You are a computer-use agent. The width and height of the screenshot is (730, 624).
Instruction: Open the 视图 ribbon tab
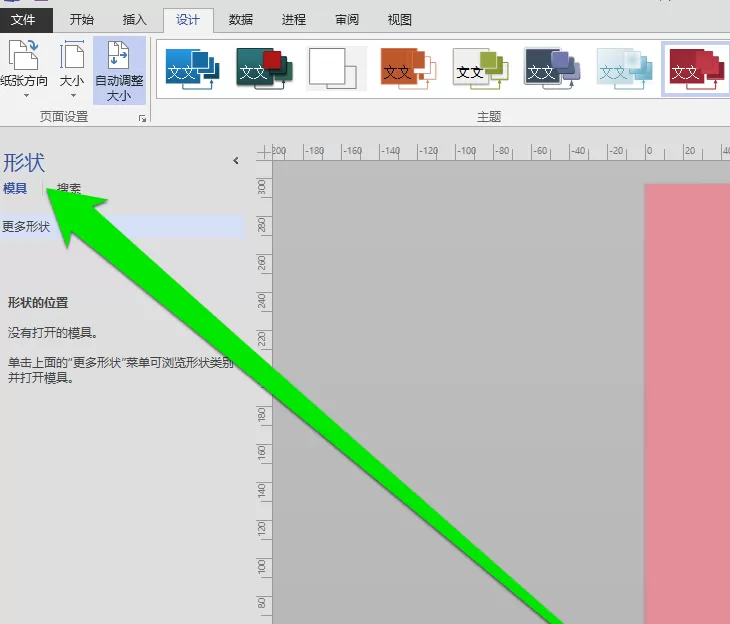tap(399, 20)
